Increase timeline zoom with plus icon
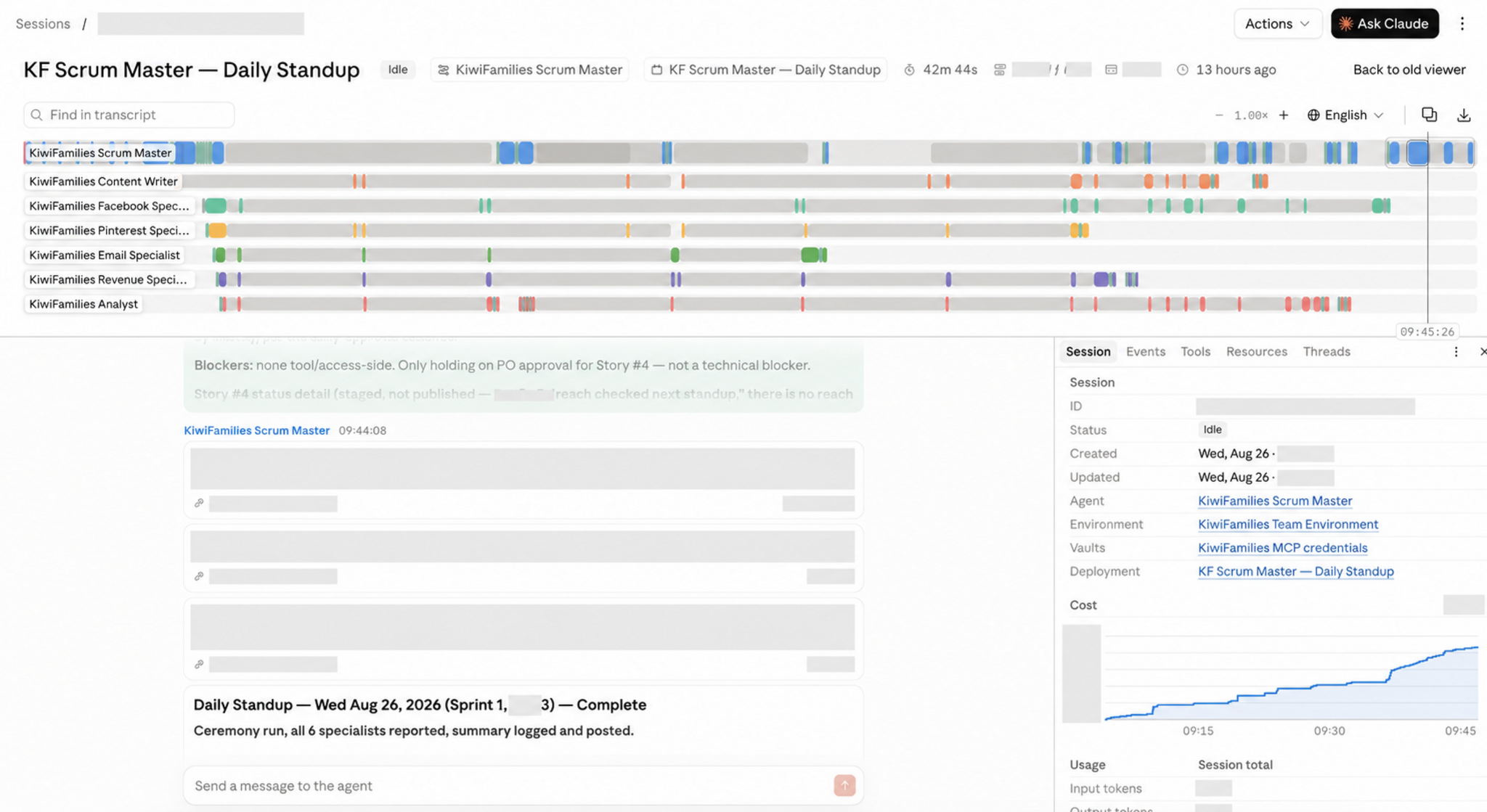1487x812 pixels. [x=1284, y=115]
